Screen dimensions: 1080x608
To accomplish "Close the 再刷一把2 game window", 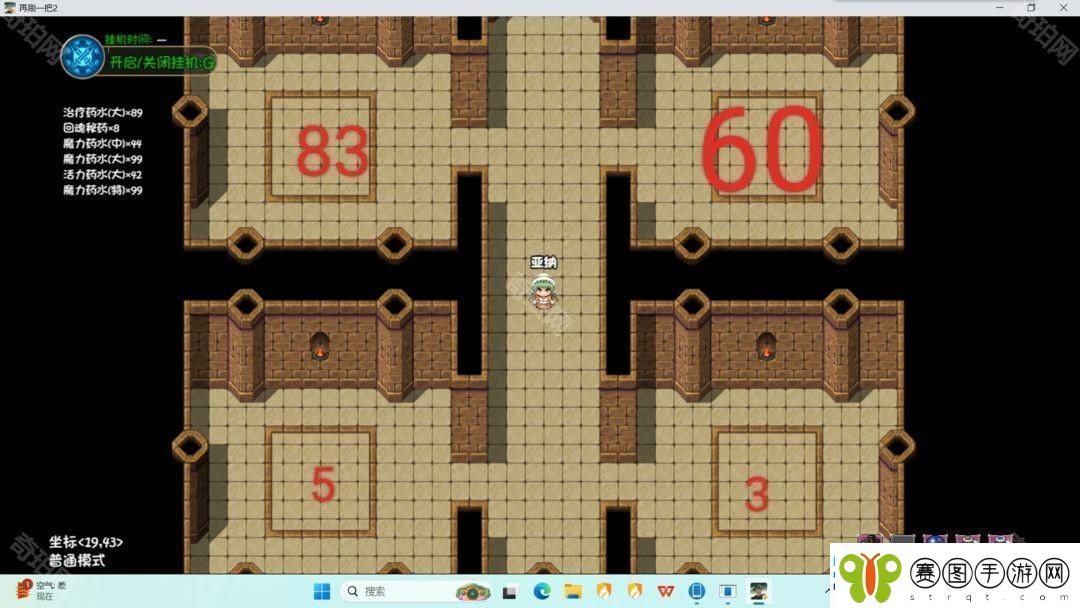I will (1063, 8).
